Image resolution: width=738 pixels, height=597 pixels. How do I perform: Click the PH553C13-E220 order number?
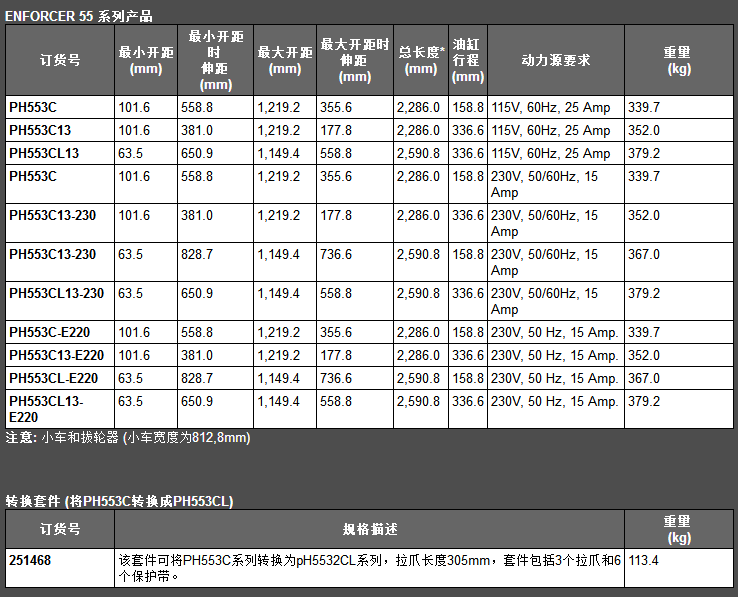(x=57, y=355)
